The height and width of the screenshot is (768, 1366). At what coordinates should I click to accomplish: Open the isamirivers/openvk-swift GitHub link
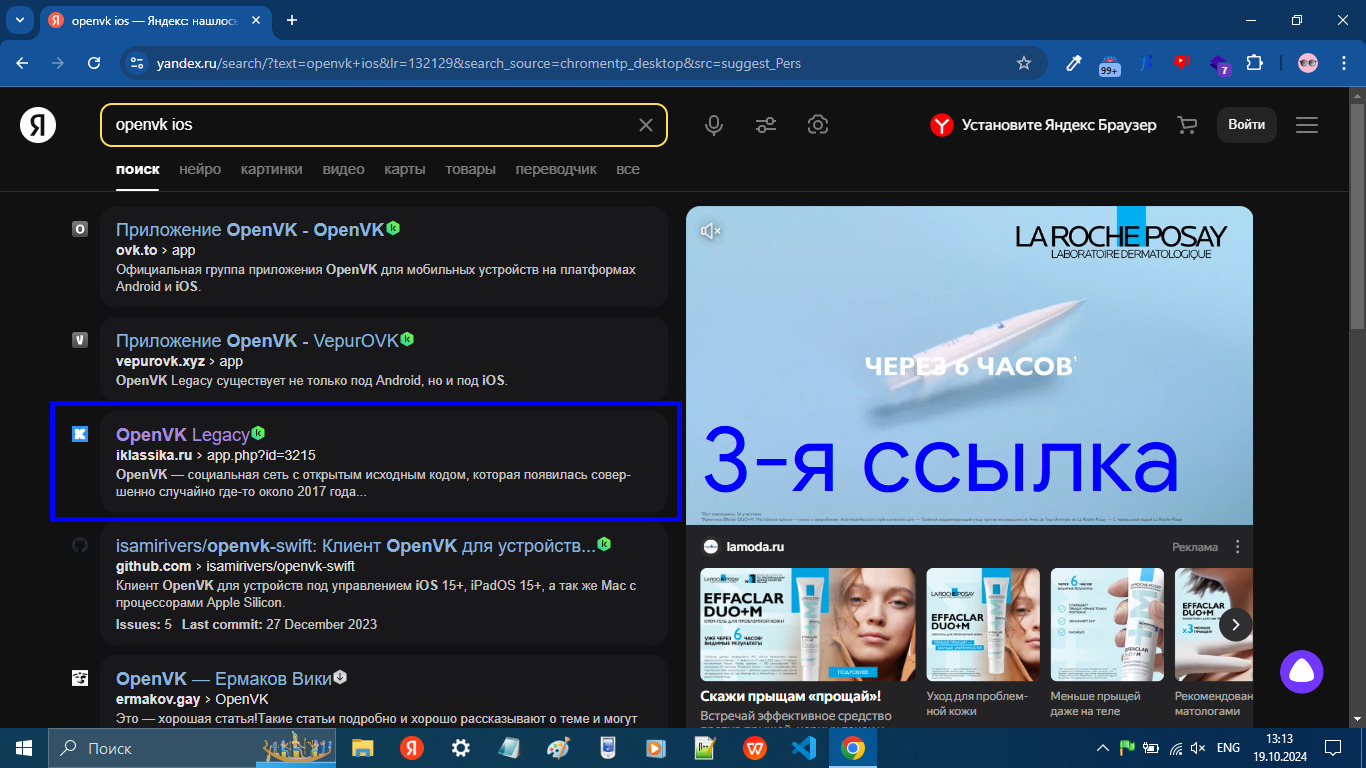pos(355,546)
